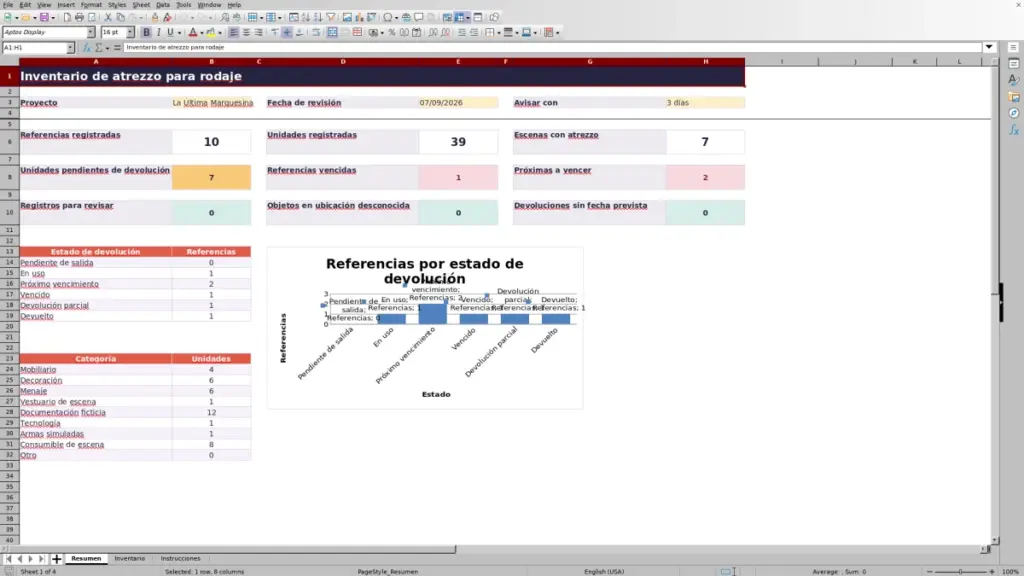Click the last sheet navigation arrow
Image resolution: width=1024 pixels, height=576 pixels.
point(41,559)
